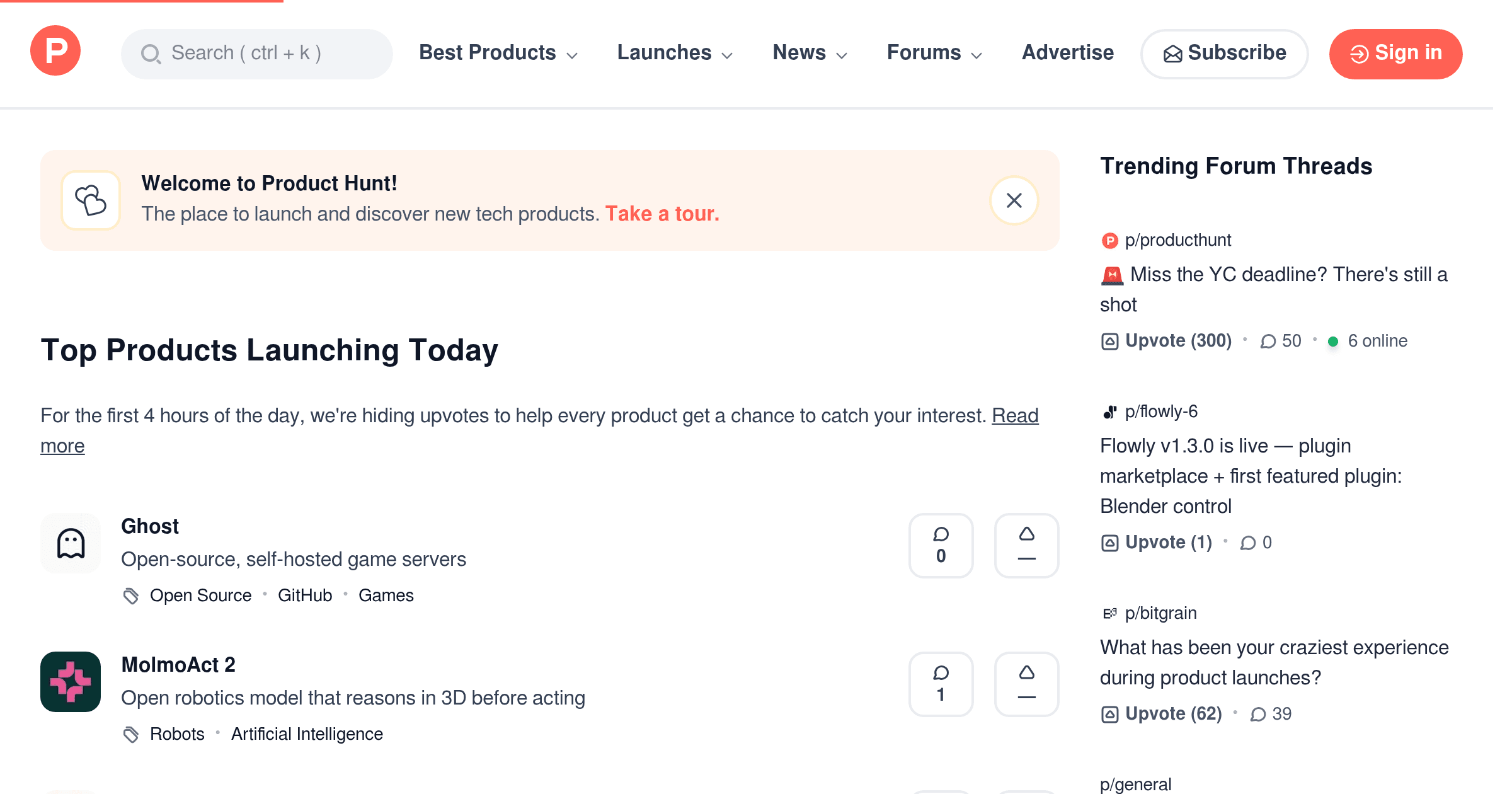This screenshot has height=794, width=1512.
Task: Open the MolmoAct 2 product thumbnail
Action: point(71,682)
